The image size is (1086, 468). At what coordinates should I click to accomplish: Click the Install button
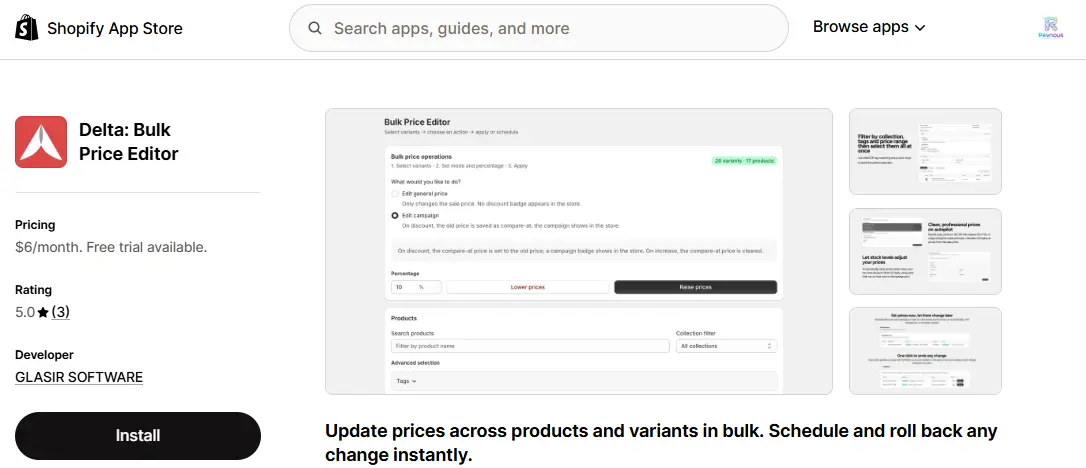coord(138,435)
